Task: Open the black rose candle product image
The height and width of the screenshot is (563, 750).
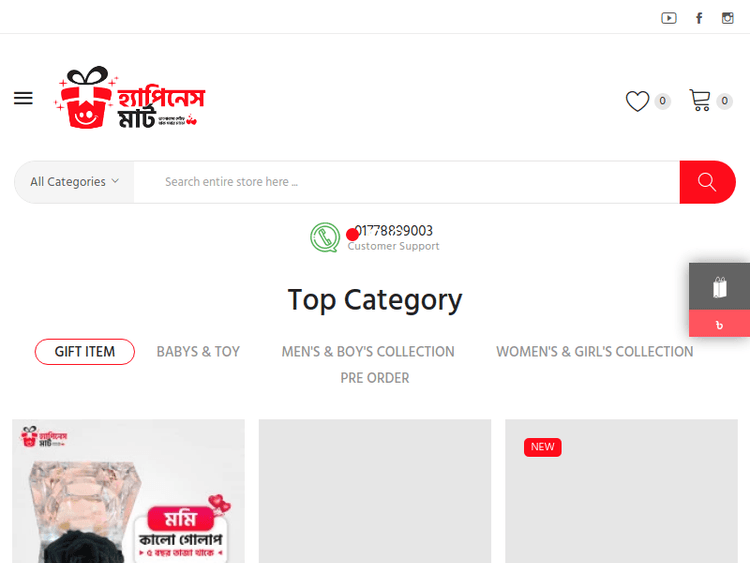Action: coord(128,491)
